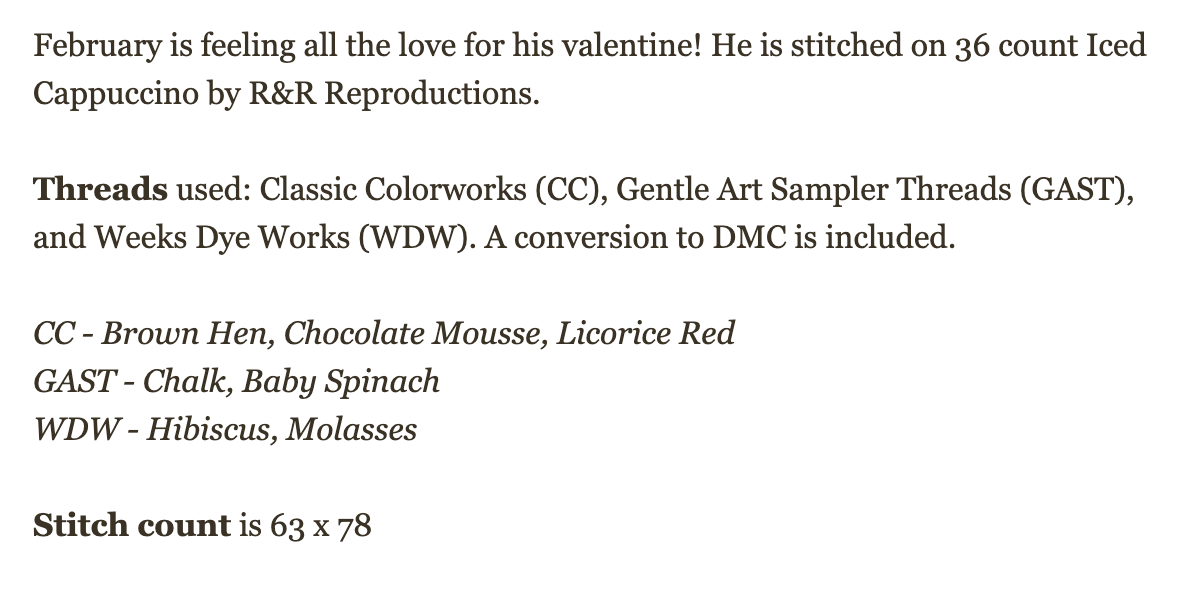Click the "63 x 78" stitch dimensions
The width and height of the screenshot is (1190, 592).
(x=320, y=525)
